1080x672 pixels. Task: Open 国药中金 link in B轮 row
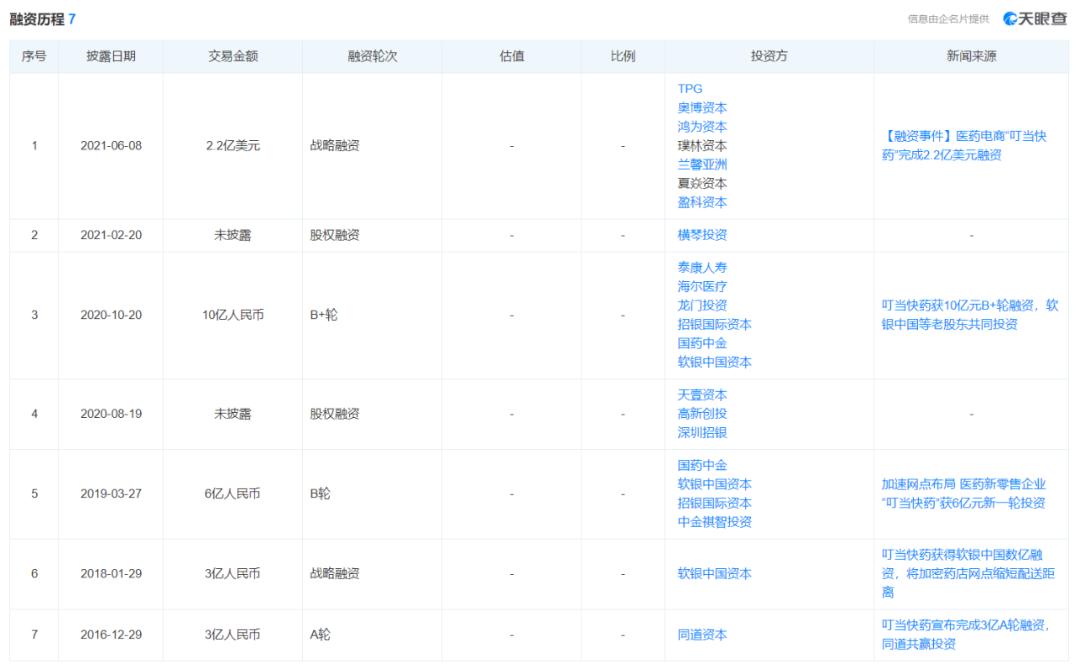(x=702, y=465)
